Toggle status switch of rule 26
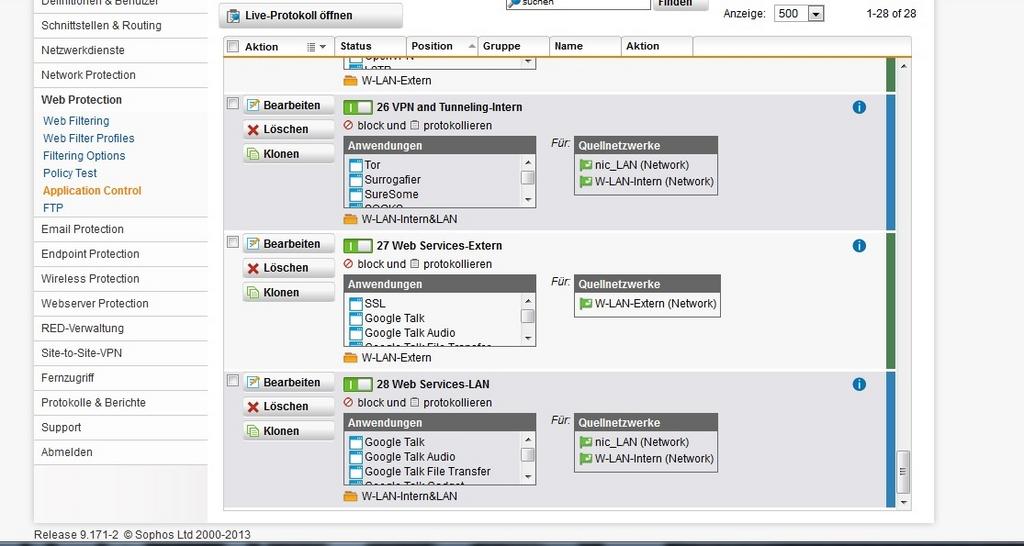 358,107
